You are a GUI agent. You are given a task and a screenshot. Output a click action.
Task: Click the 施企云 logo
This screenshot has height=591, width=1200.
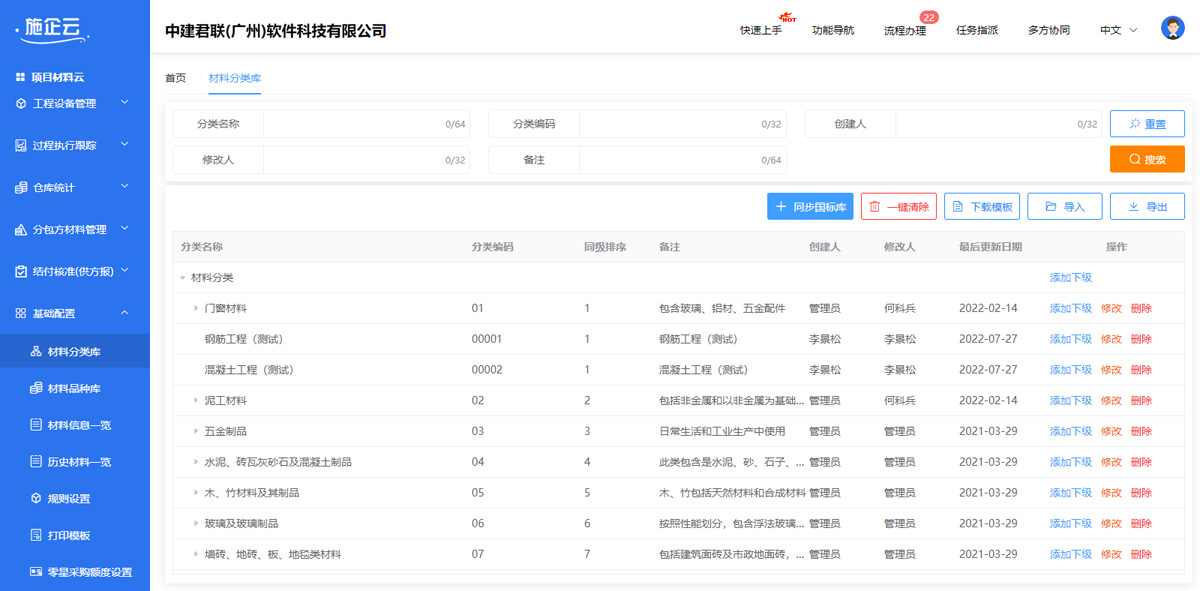[53, 30]
